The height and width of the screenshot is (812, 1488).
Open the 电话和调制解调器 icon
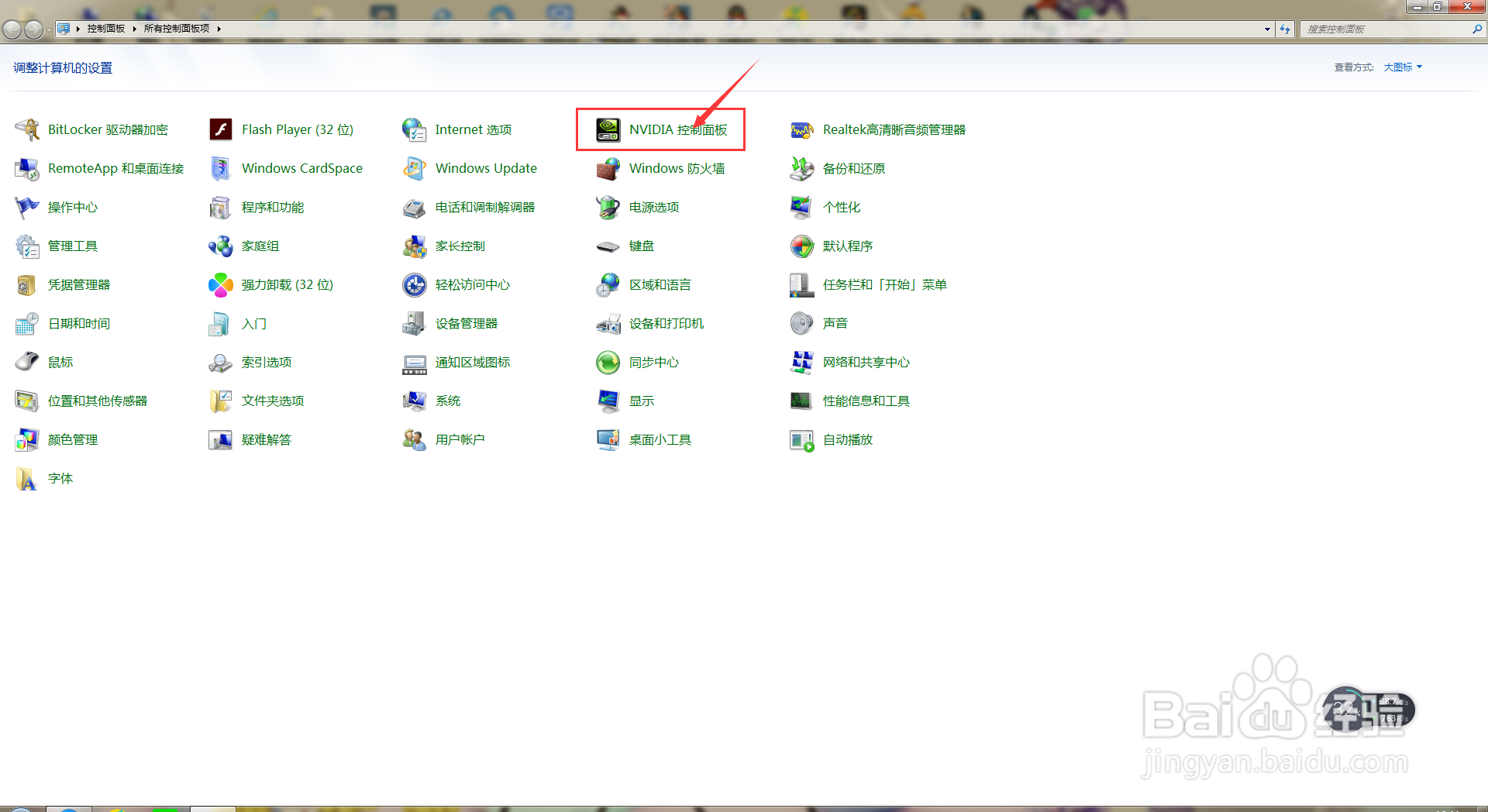point(415,207)
